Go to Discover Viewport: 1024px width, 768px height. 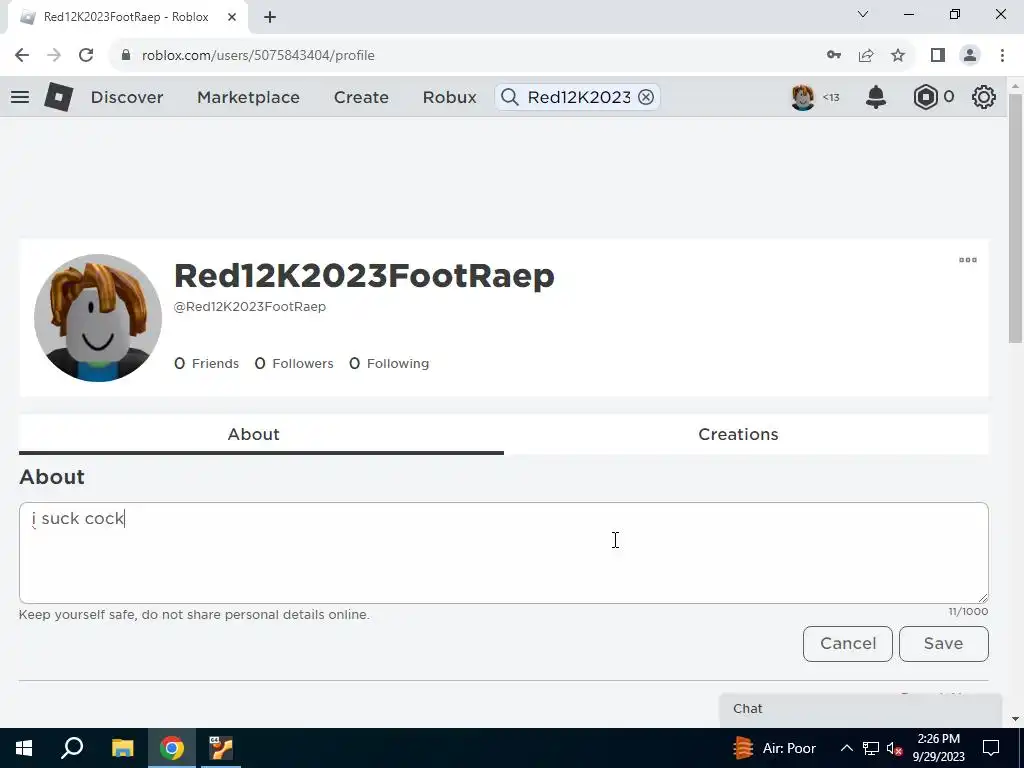[127, 97]
